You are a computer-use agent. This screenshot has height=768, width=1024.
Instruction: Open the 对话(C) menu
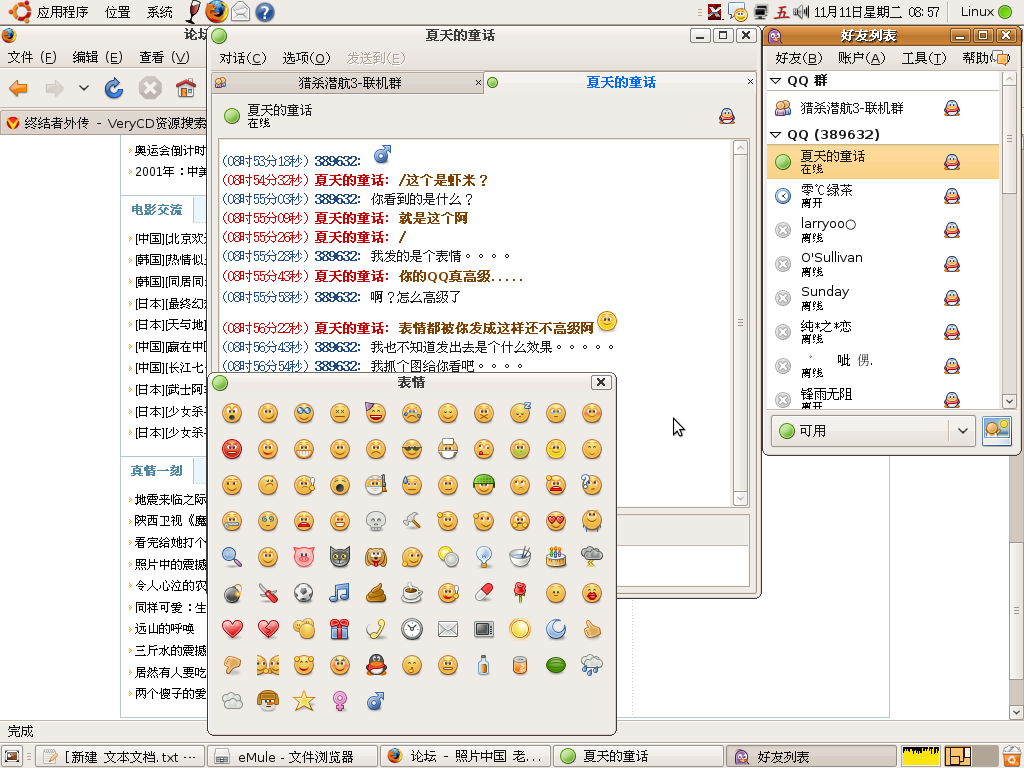tap(242, 58)
